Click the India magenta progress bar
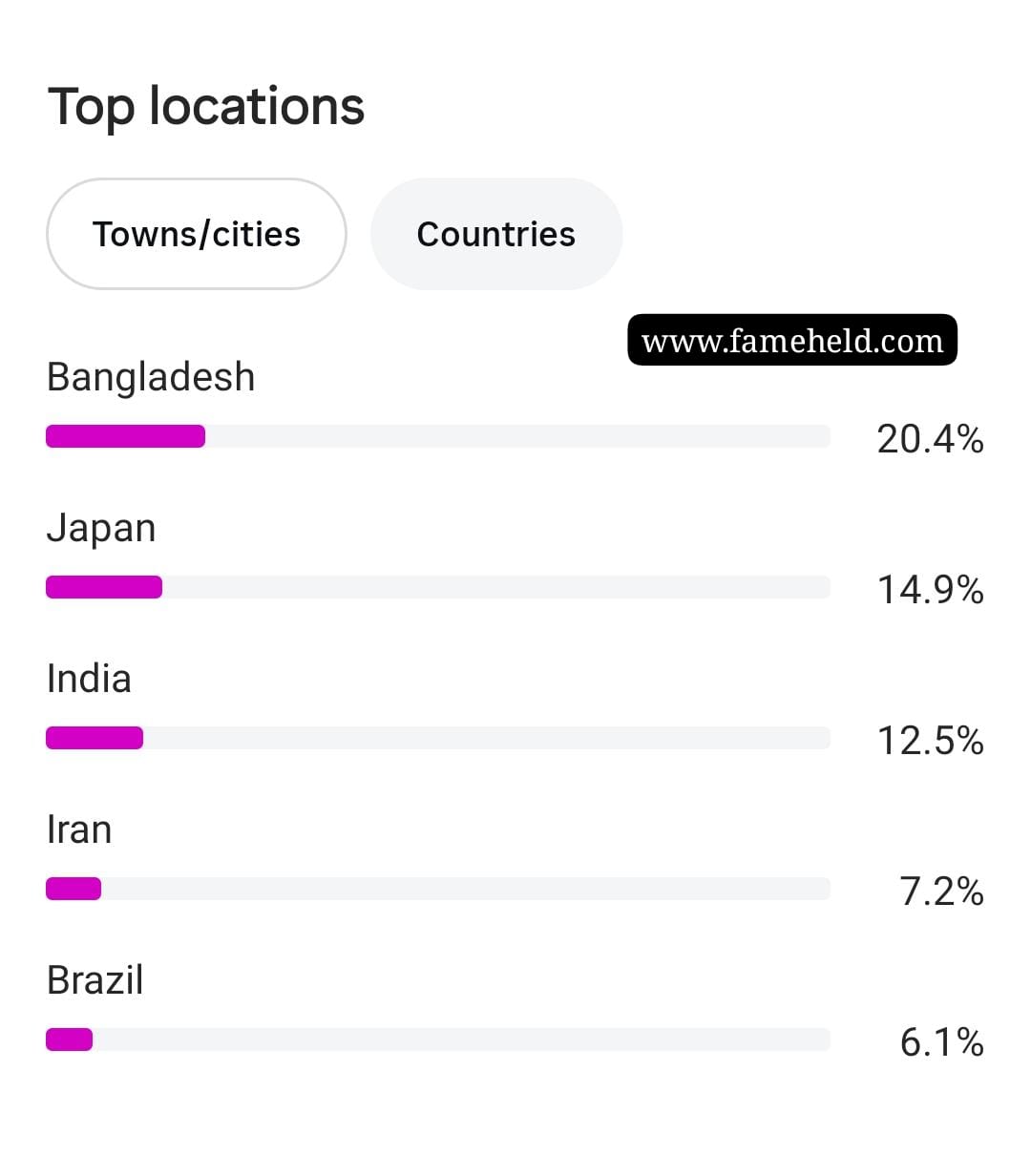This screenshot has width=1031, height=1176. click(95, 738)
